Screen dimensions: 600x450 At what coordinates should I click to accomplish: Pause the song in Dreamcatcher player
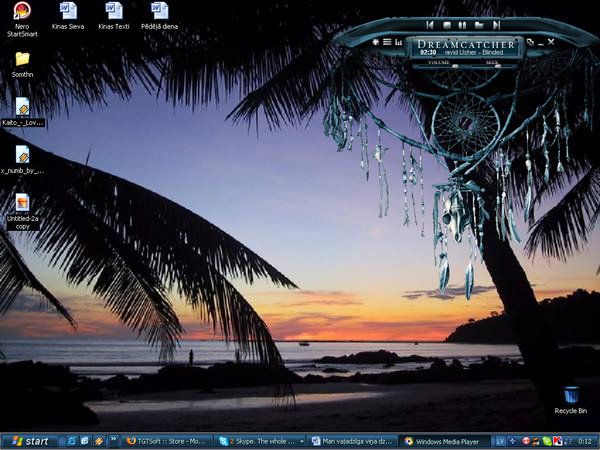coord(462,25)
